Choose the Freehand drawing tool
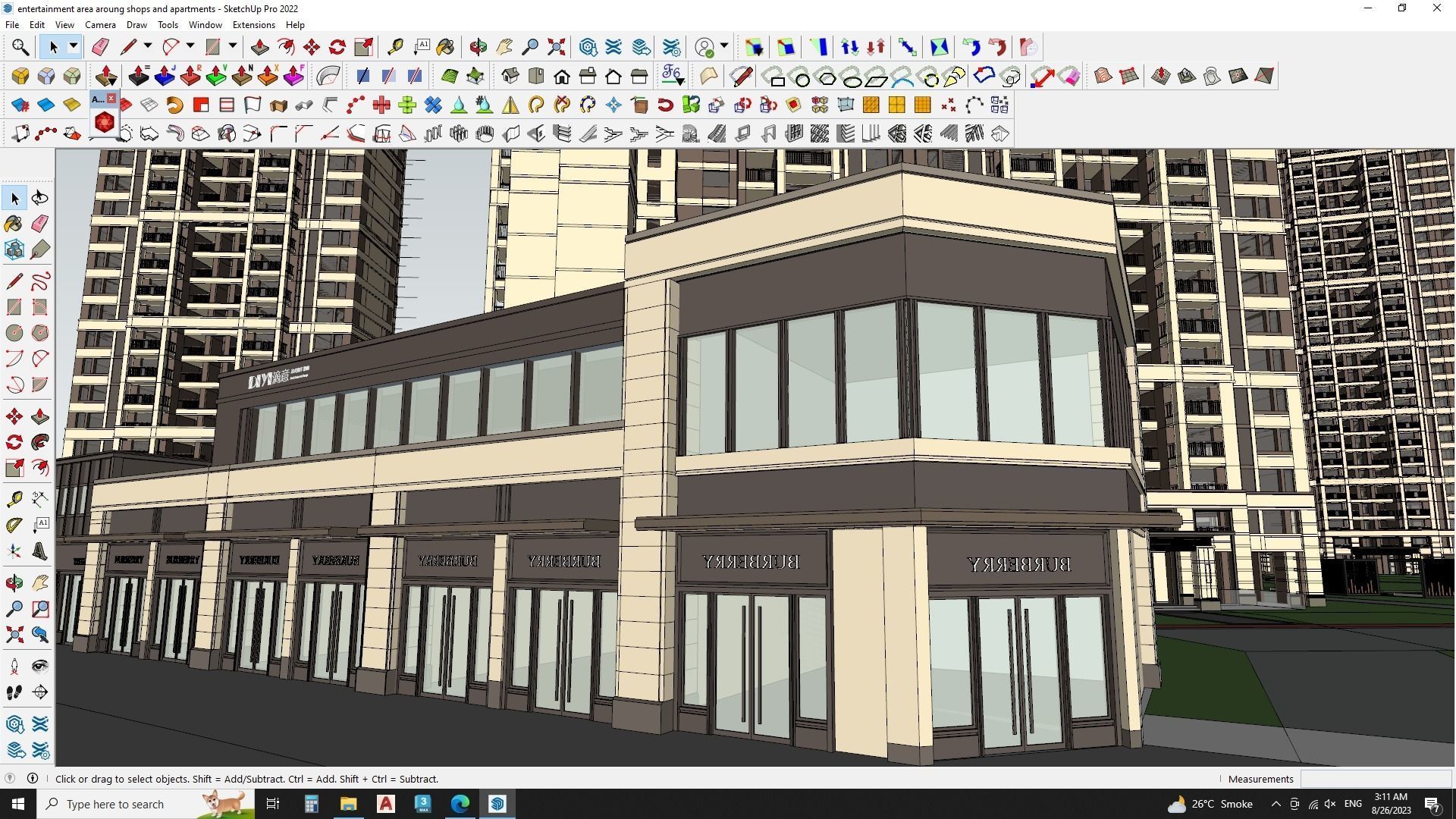1456x819 pixels. (40, 281)
